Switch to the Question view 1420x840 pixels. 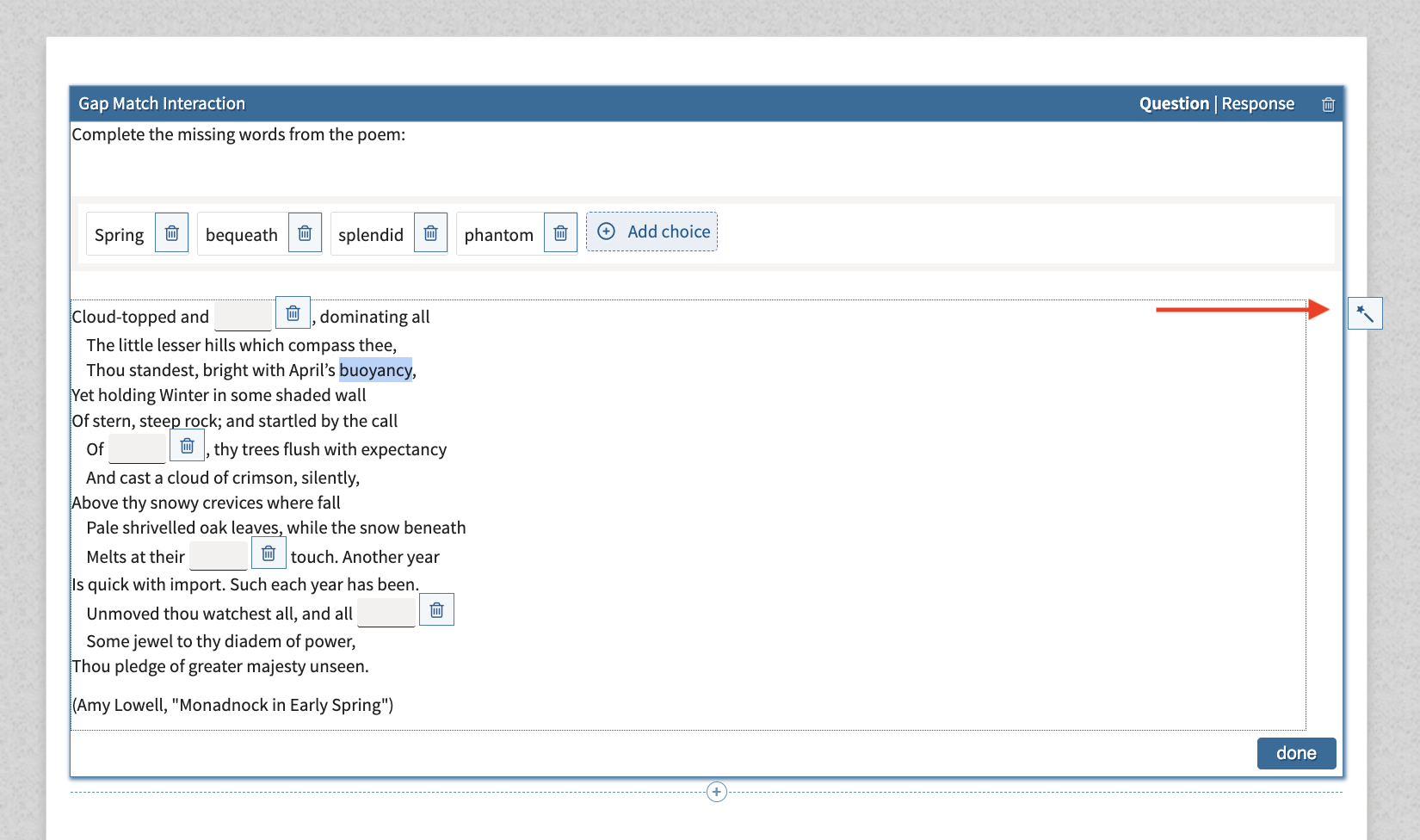[x=1174, y=103]
